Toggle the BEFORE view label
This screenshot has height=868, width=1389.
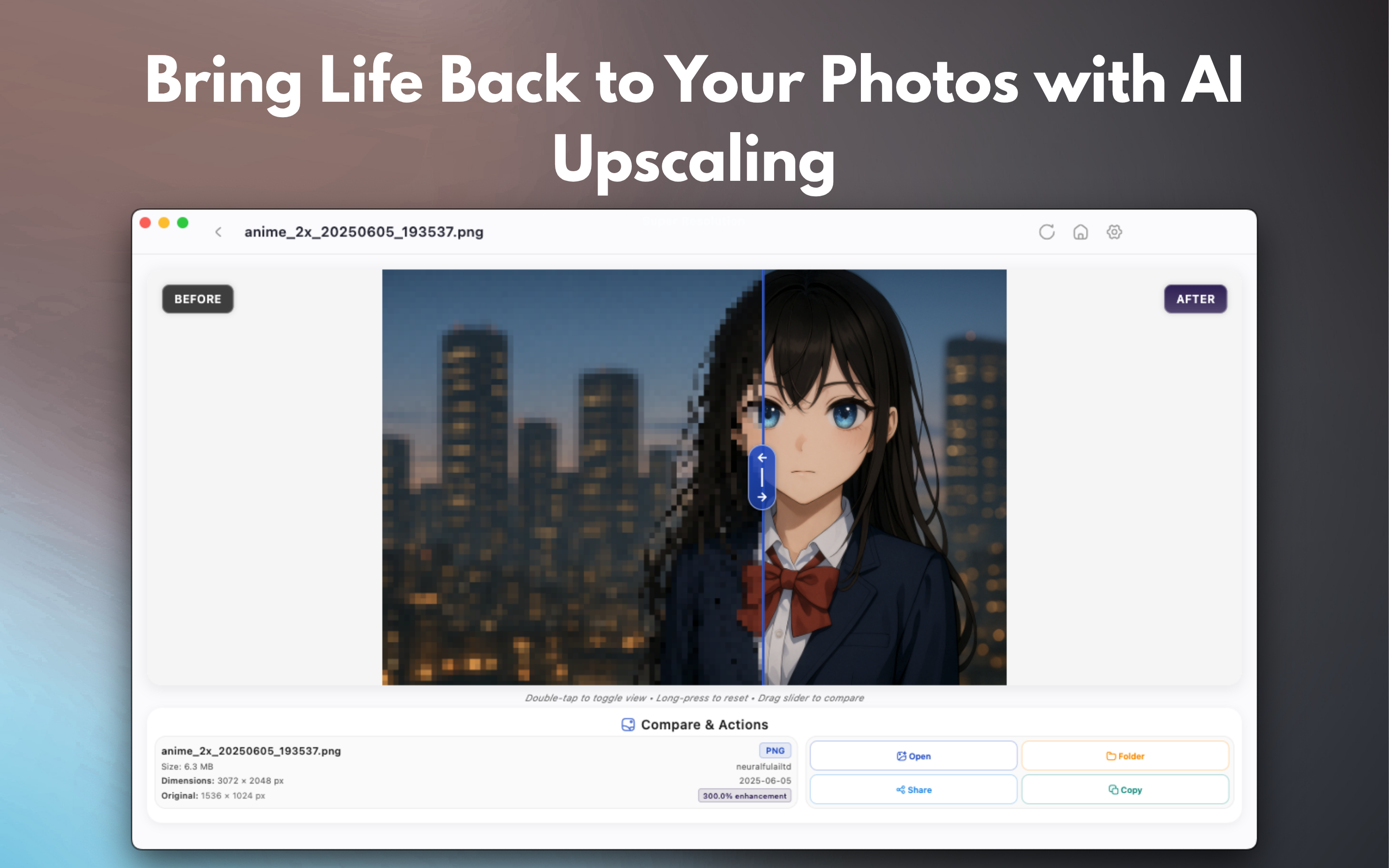(x=197, y=298)
